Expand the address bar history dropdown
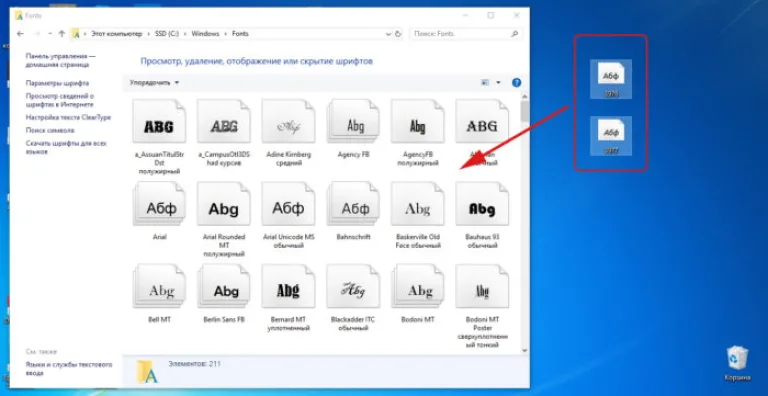This screenshot has height=396, width=768. pos(388,34)
